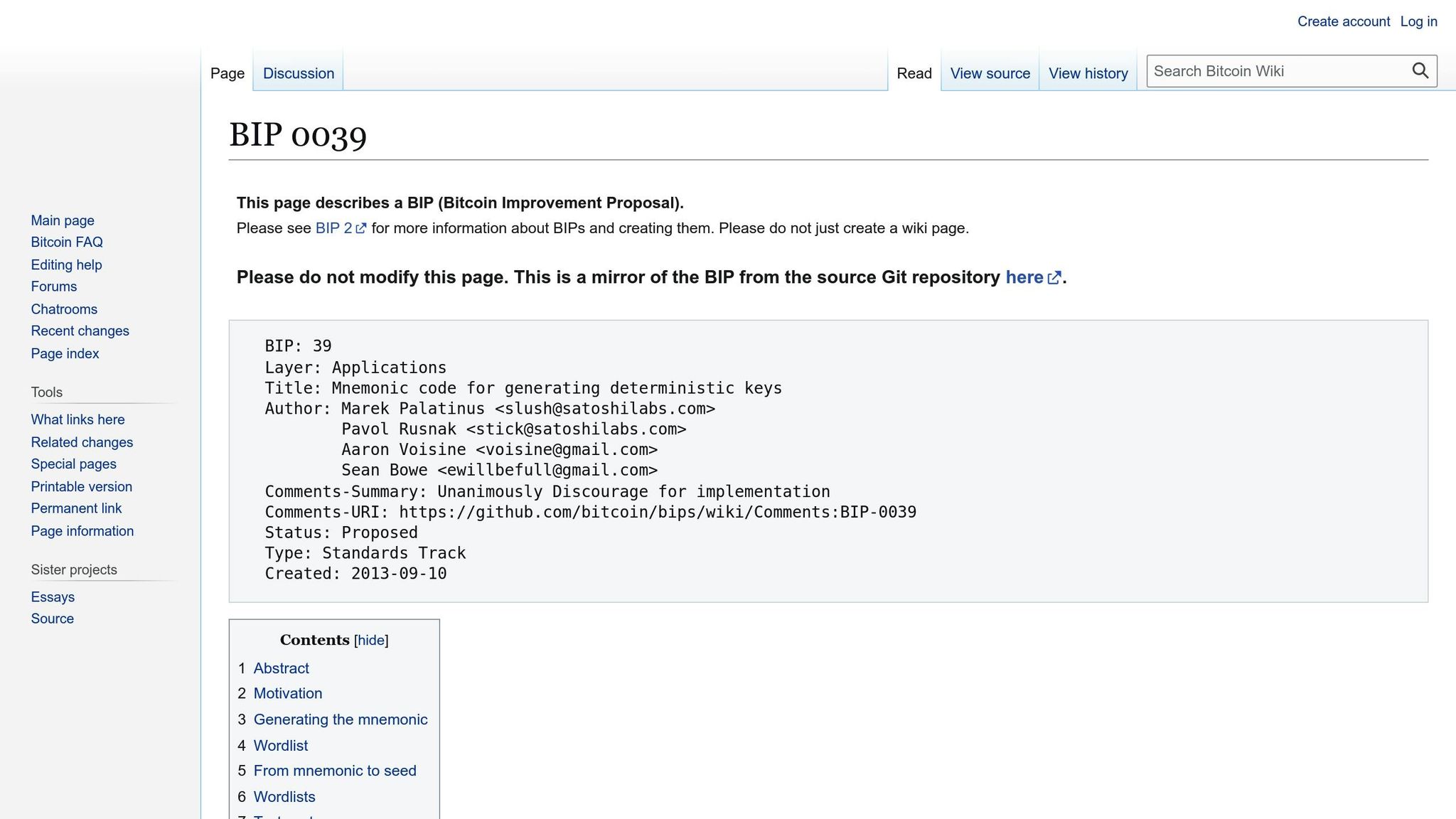Click the Log in link
This screenshot has height=819, width=1456.
(x=1419, y=21)
